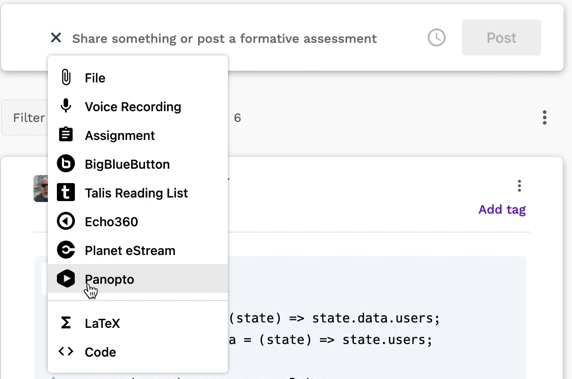Click the clipboard Assignment icon
This screenshot has width=572, height=379.
66,135
